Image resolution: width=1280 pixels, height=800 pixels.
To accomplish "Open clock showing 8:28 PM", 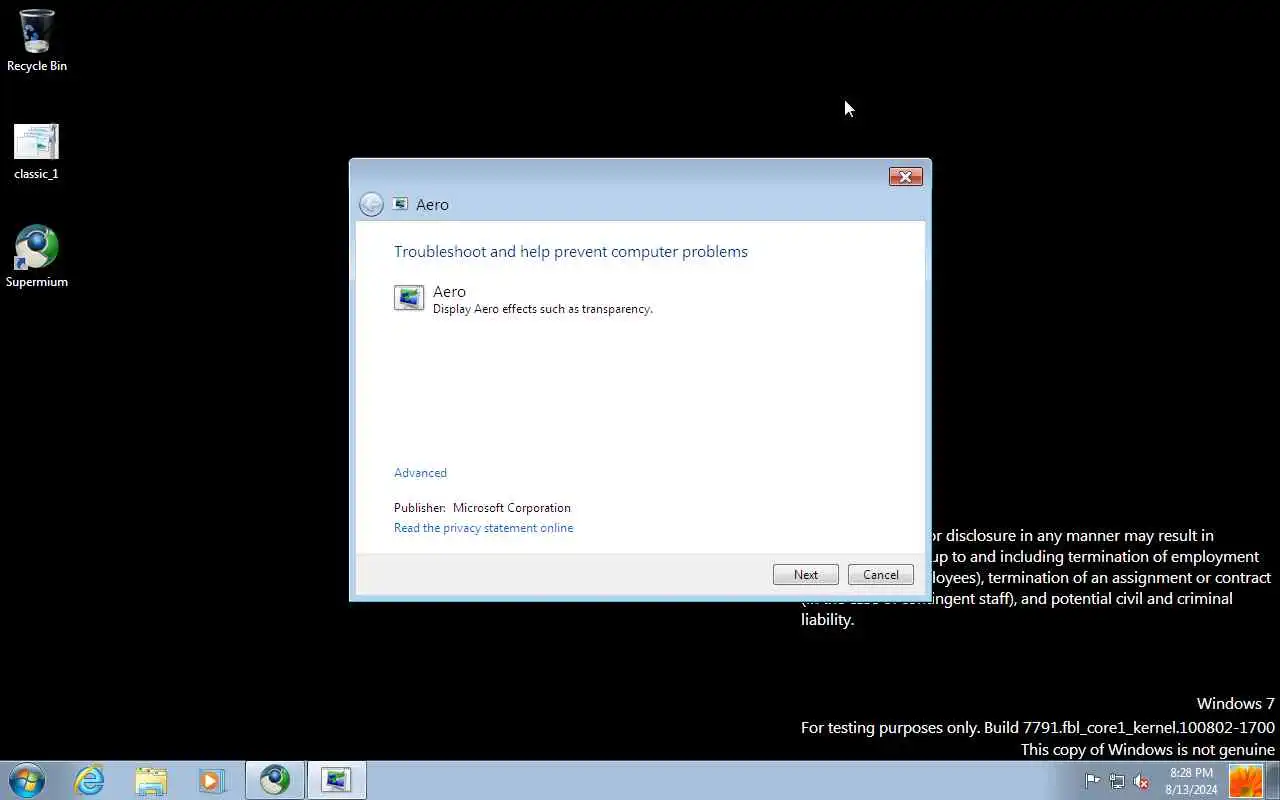I will click(x=1191, y=781).
